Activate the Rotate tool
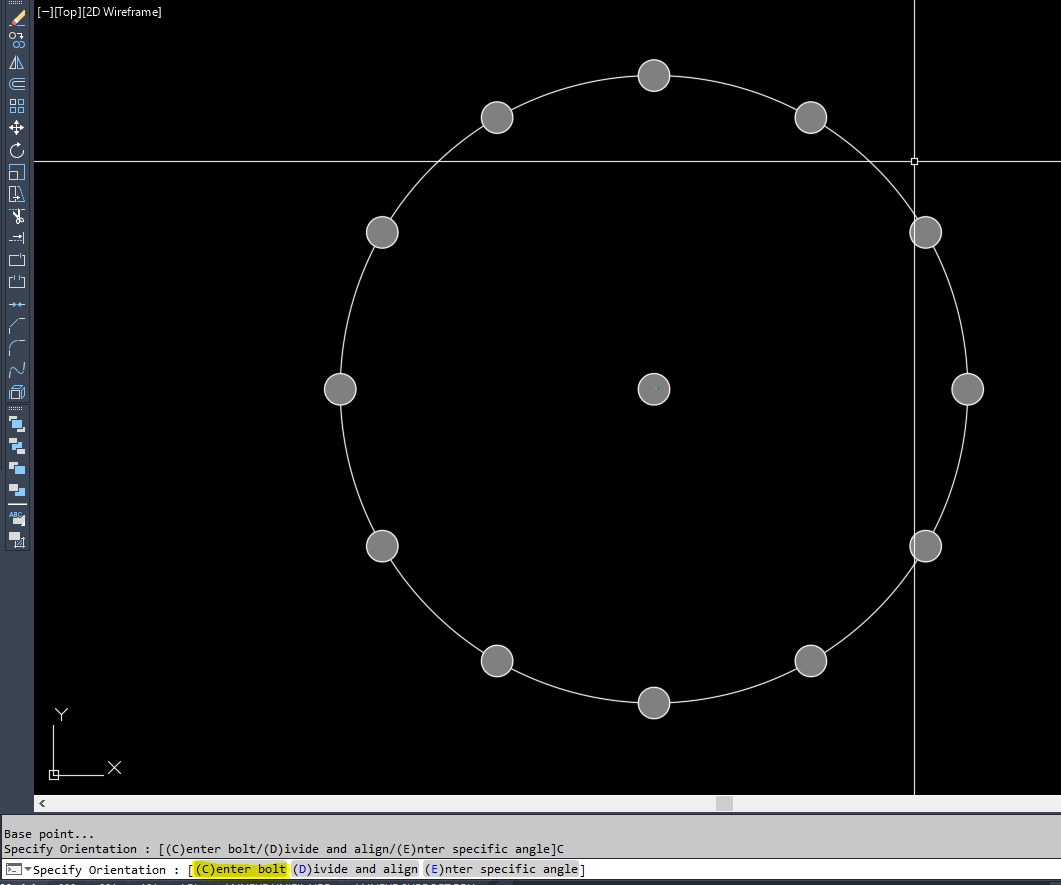The width and height of the screenshot is (1061, 885). (17, 150)
